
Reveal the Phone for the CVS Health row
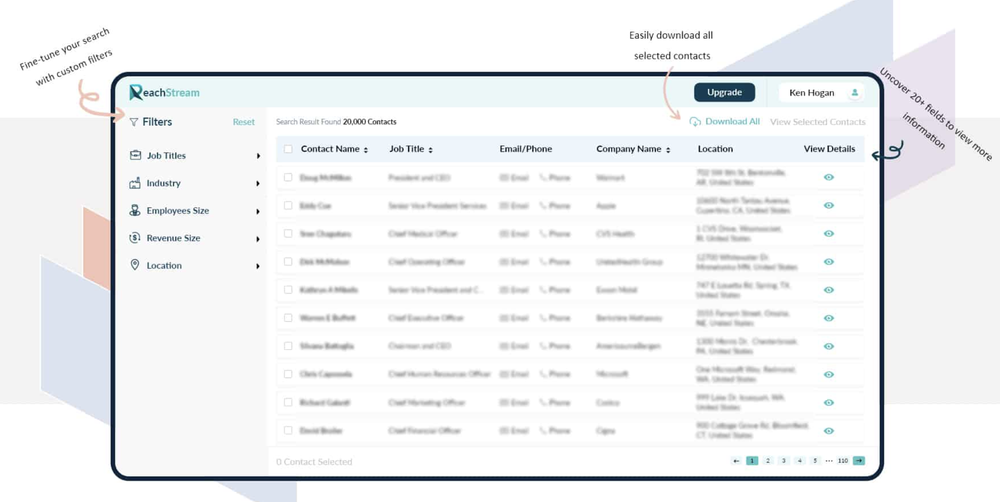pyautogui.click(x=554, y=233)
